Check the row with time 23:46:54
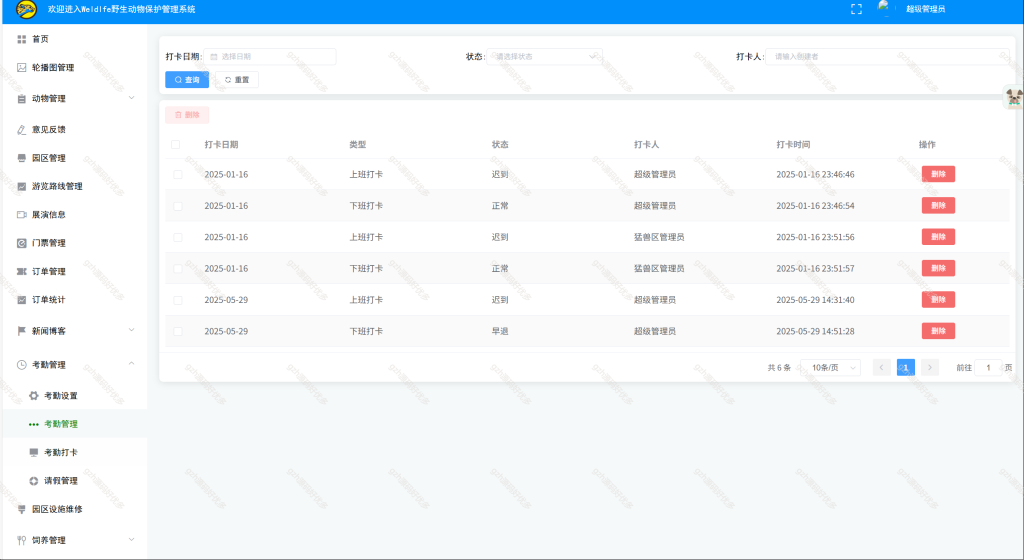 [x=178, y=206]
